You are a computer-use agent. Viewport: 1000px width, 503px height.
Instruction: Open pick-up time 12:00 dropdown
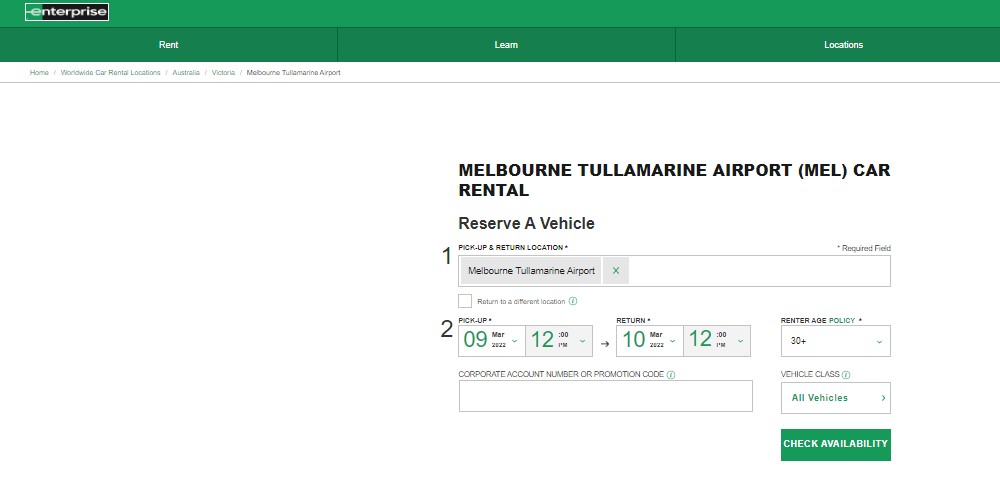pyautogui.click(x=559, y=341)
